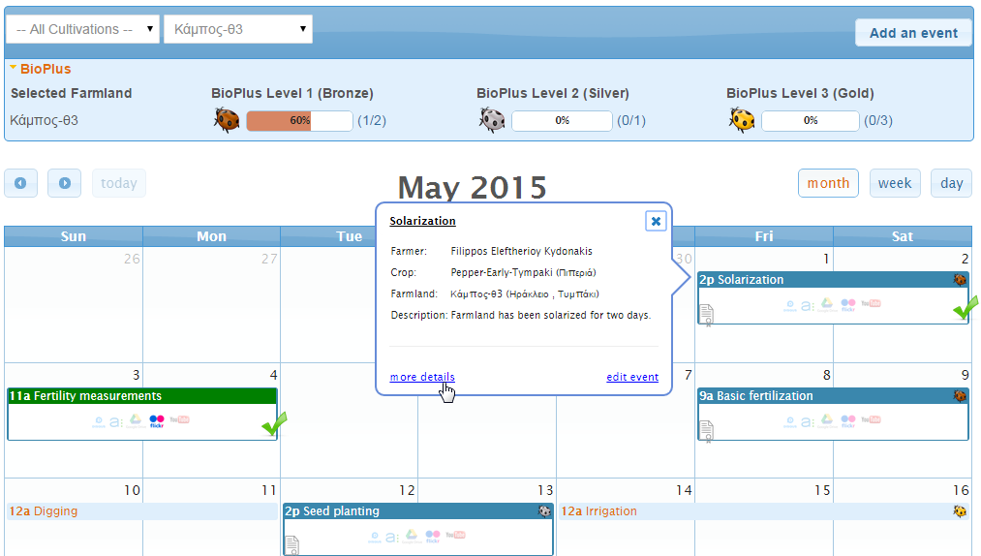Click gold ladybug badge on Irrigation event
This screenshot has height=556, width=981.
tap(960, 511)
